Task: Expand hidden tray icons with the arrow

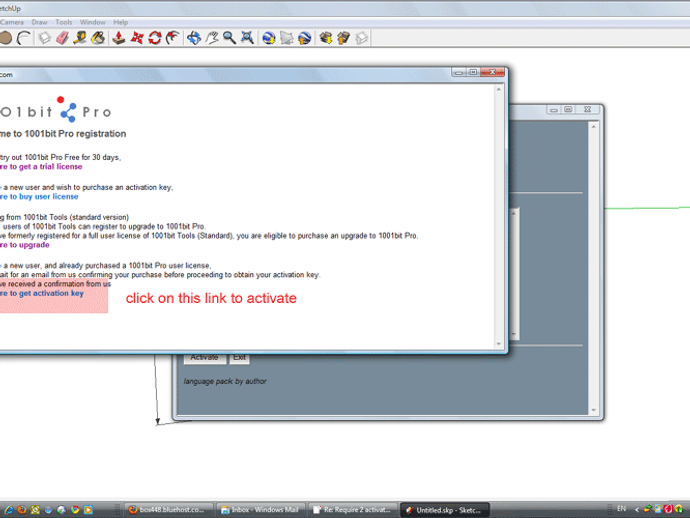Action: (636, 510)
